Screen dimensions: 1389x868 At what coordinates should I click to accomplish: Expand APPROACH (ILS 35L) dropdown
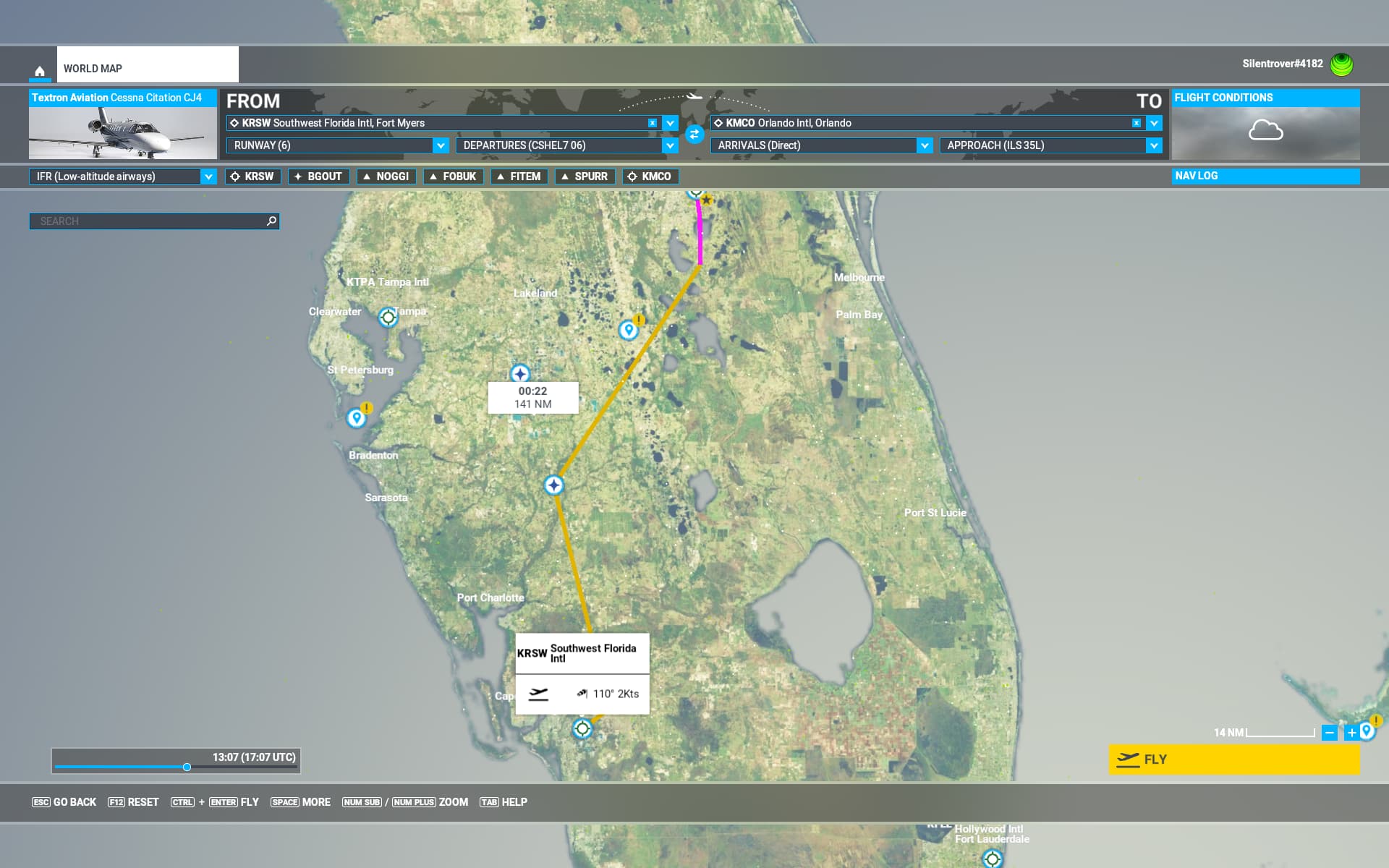pos(1153,145)
